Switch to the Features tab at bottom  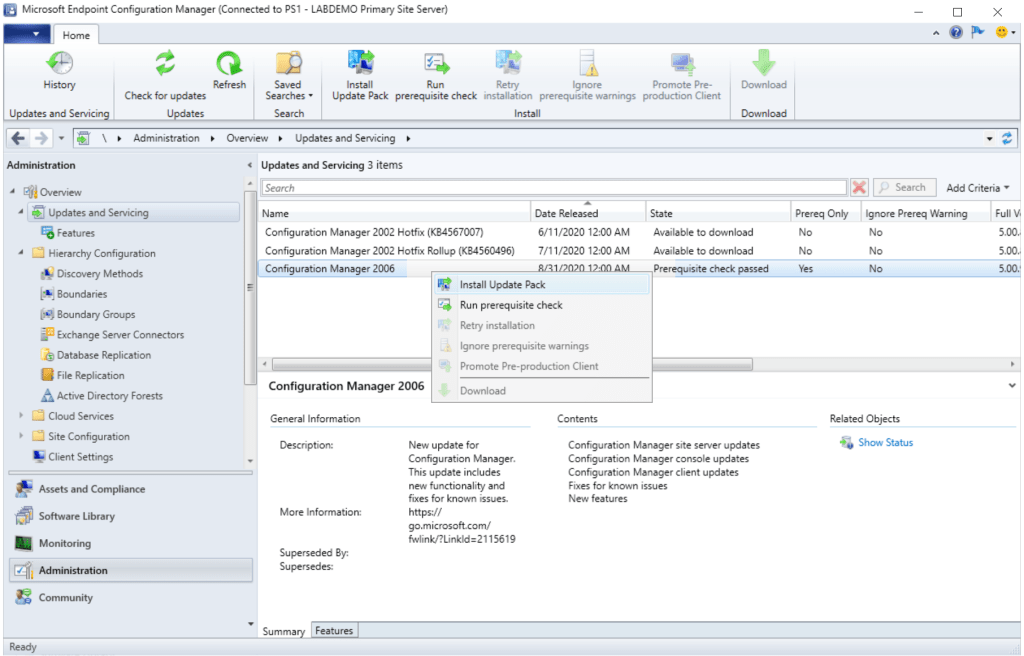point(334,631)
